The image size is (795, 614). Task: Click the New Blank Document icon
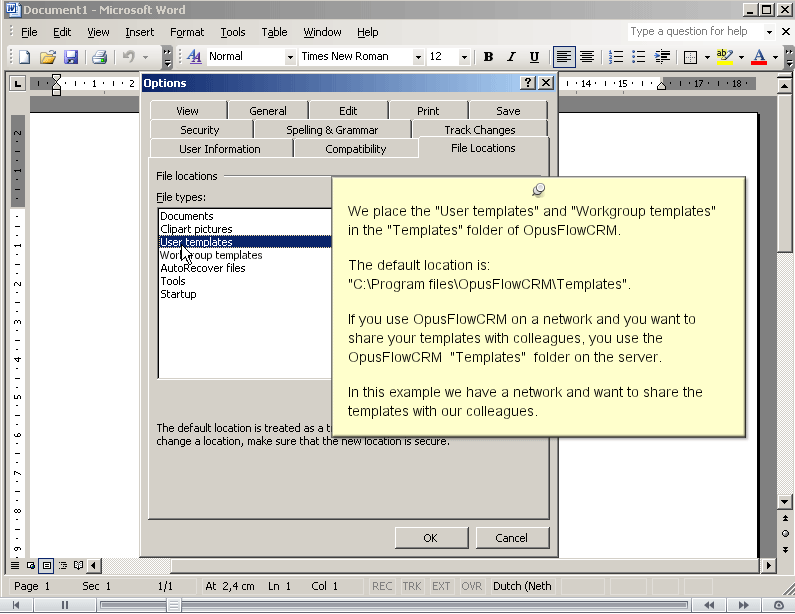click(x=24, y=57)
